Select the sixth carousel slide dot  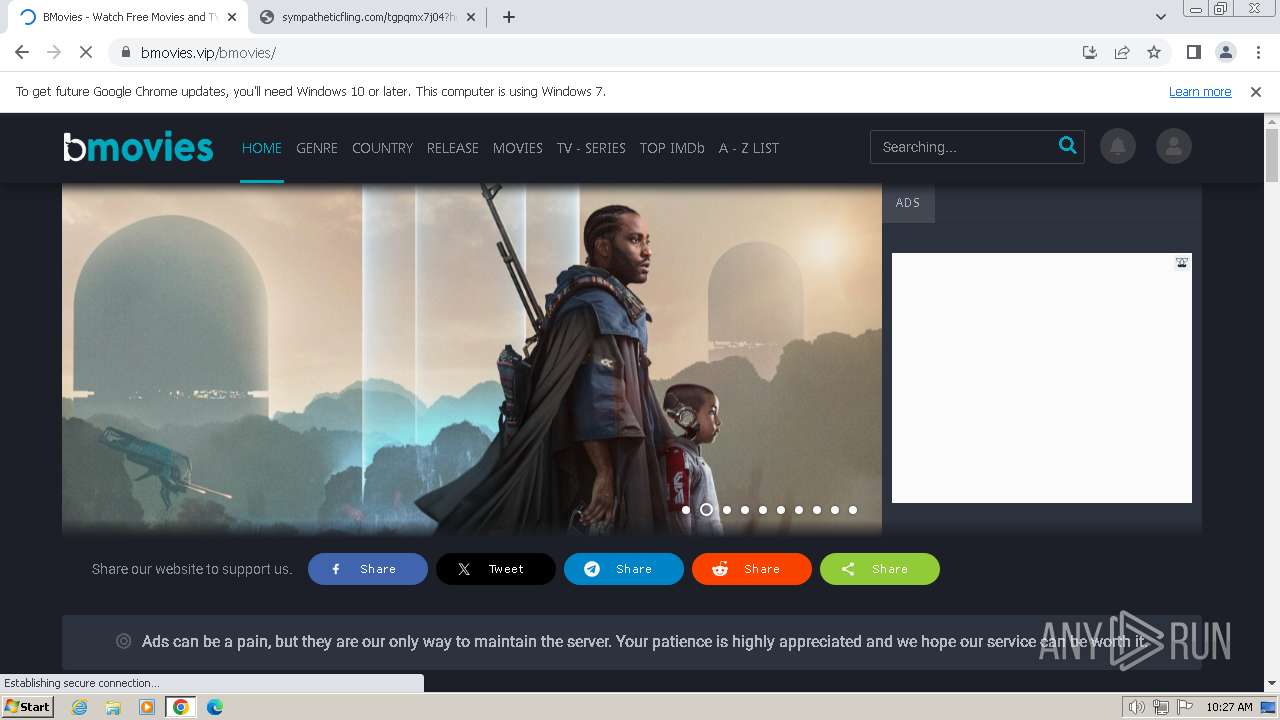point(781,510)
